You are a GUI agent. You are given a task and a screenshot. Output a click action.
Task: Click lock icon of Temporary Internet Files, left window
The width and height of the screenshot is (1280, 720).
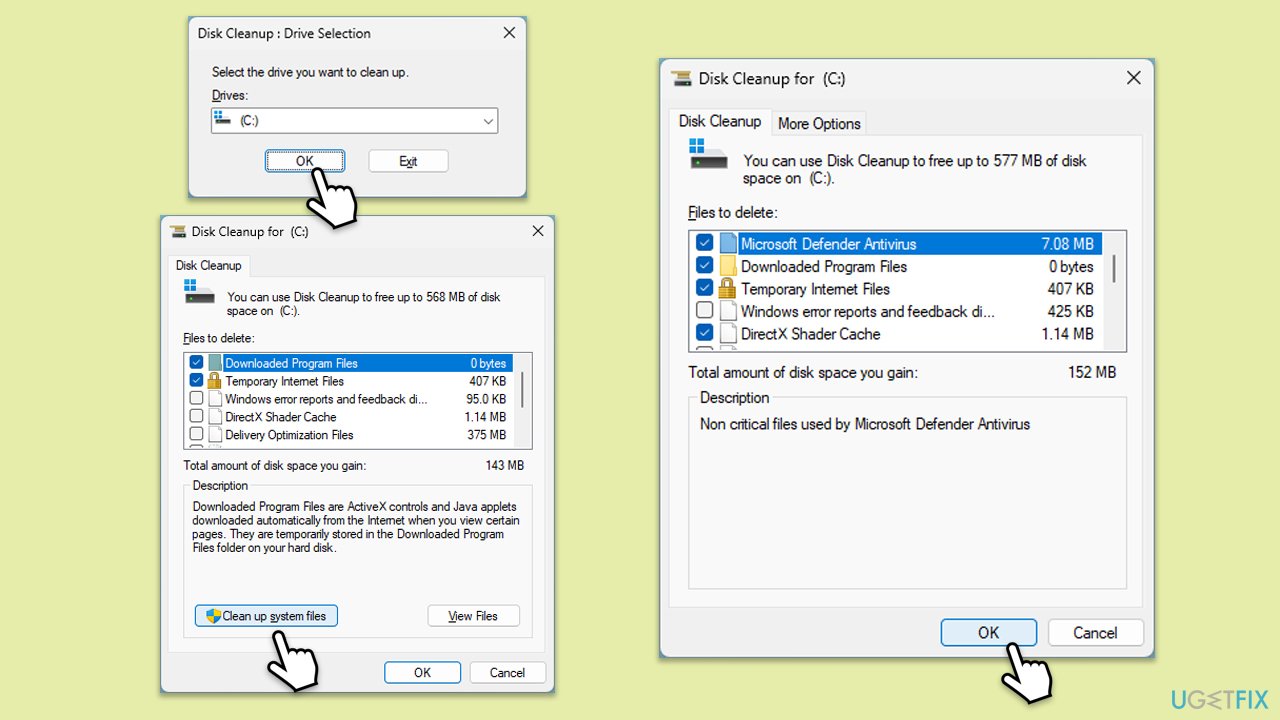(x=214, y=381)
